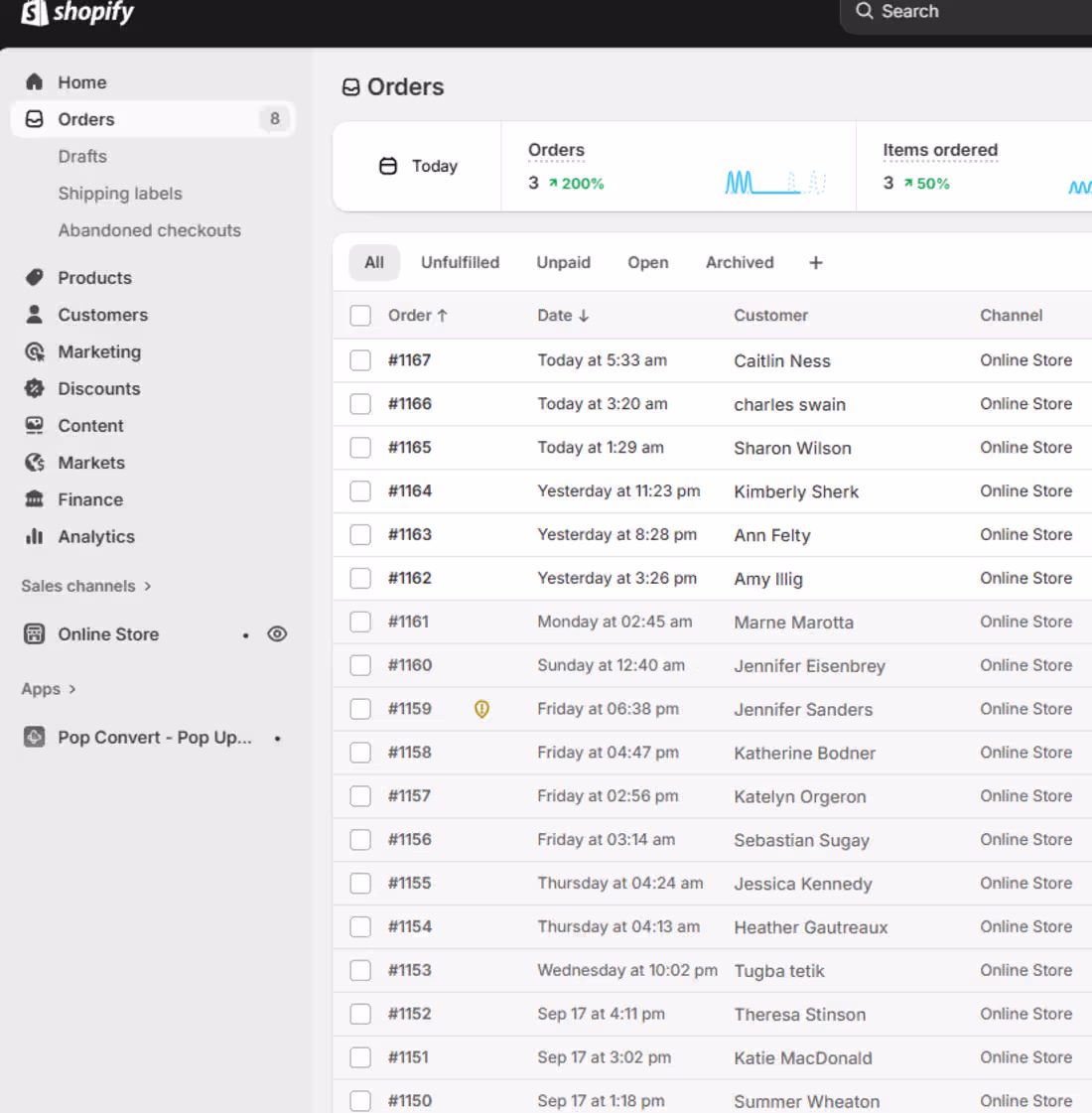
Task: View Online Store via eye icon
Action: click(277, 633)
